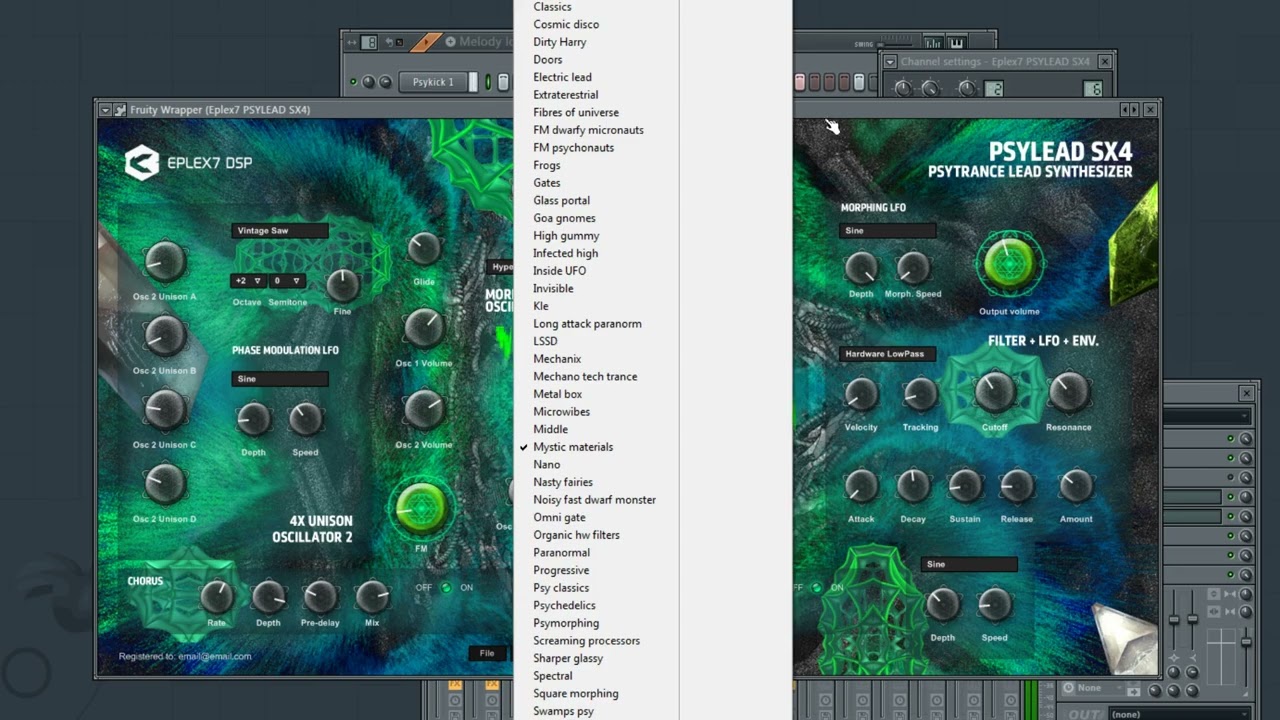Image resolution: width=1280 pixels, height=720 pixels.
Task: Switch the OFF/ON toggle near the bottom Sine LFO
Action: click(816, 588)
